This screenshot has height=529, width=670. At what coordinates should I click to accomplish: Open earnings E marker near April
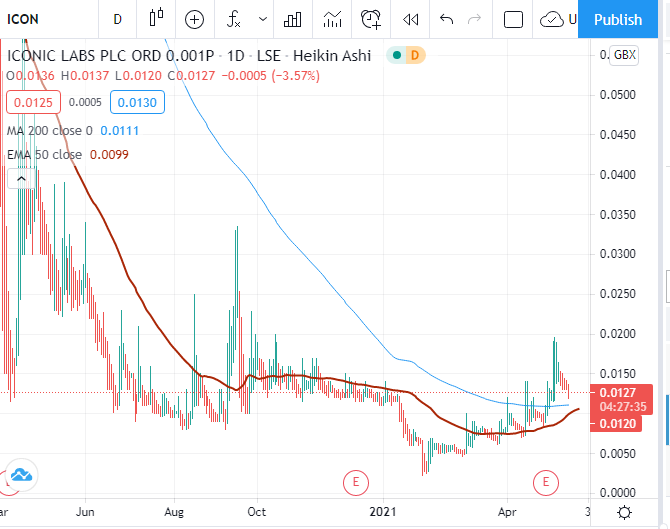tap(546, 482)
